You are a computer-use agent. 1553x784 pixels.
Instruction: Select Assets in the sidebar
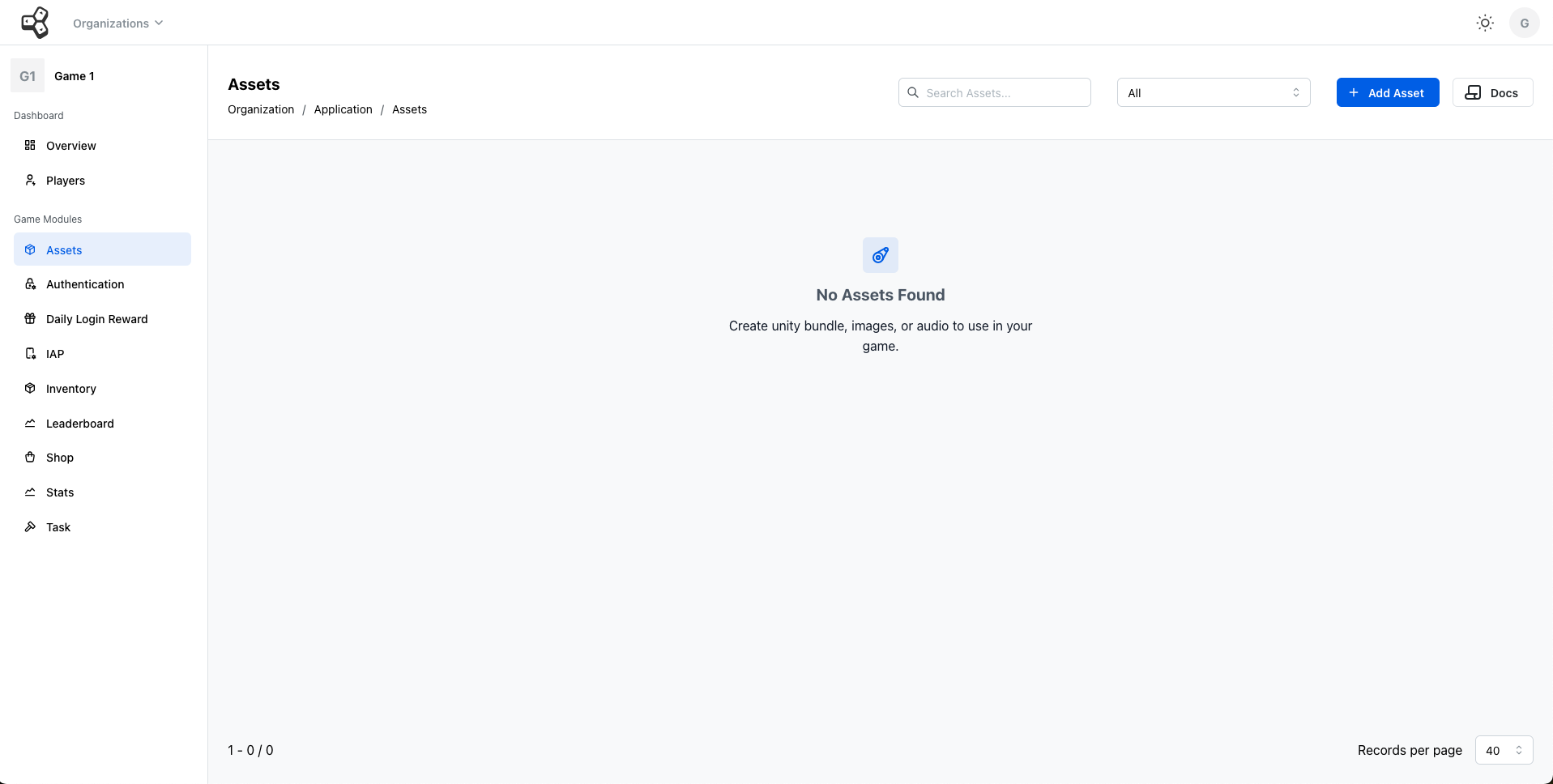tap(102, 249)
